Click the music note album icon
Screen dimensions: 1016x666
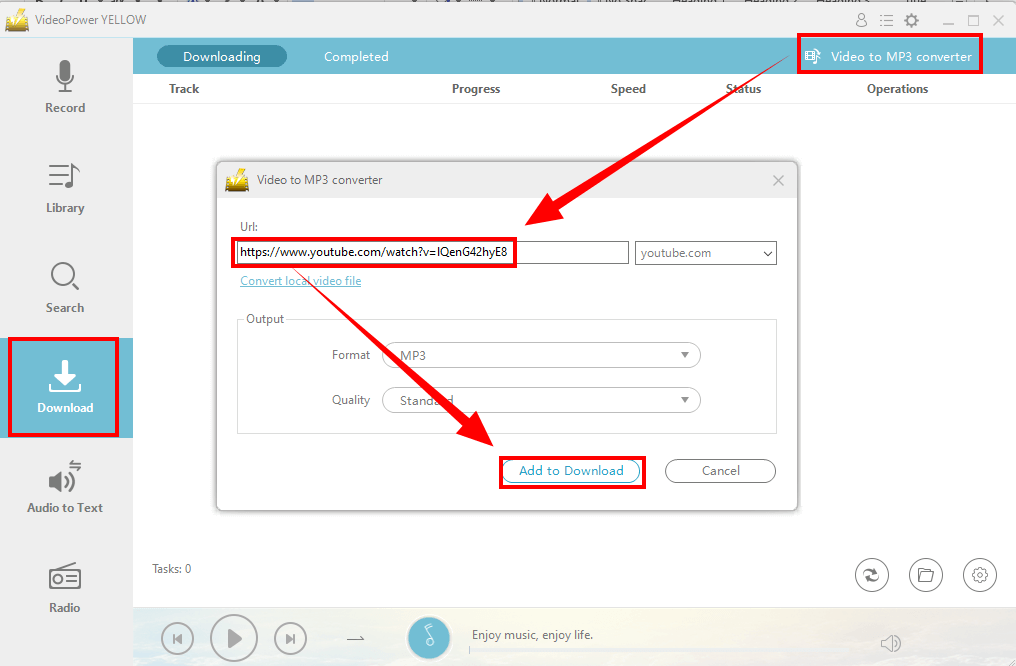[429, 637]
